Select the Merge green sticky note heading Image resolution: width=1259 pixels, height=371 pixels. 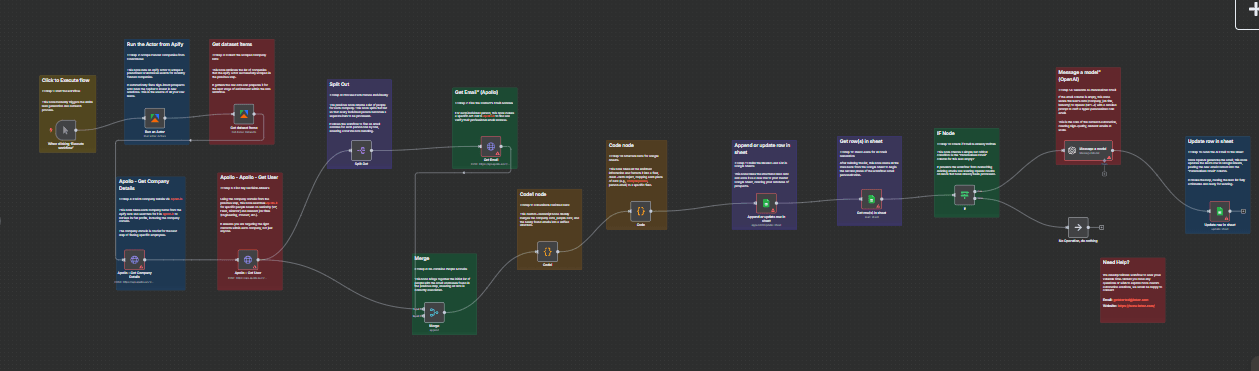click(x=422, y=258)
